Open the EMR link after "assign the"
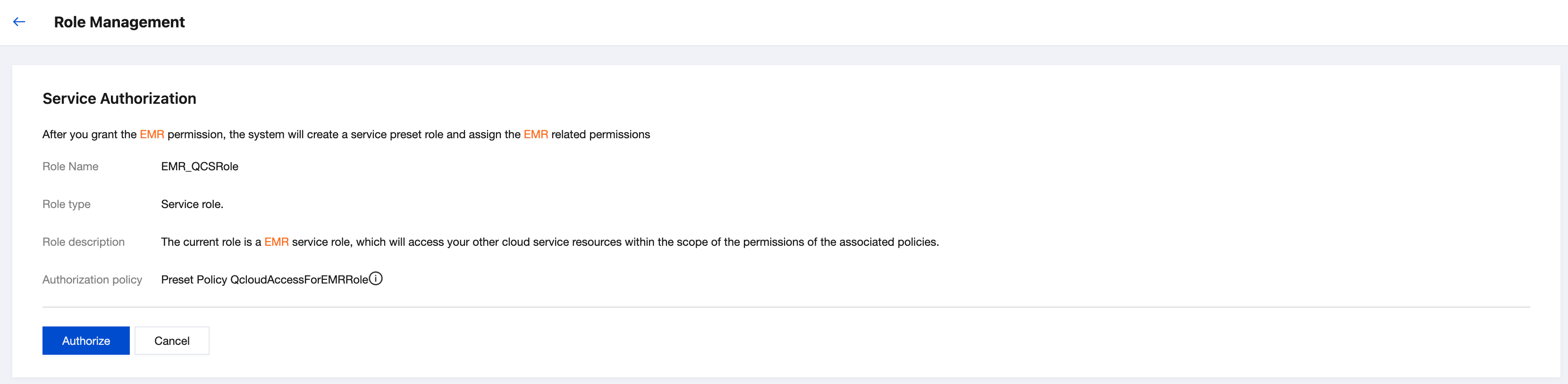This screenshot has height=384, width=1568. (x=536, y=134)
